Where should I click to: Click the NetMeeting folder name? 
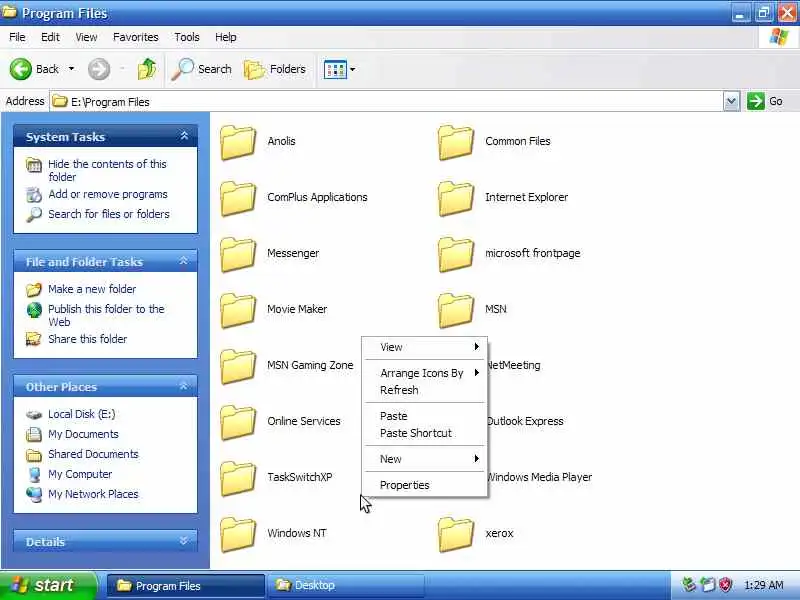(514, 365)
